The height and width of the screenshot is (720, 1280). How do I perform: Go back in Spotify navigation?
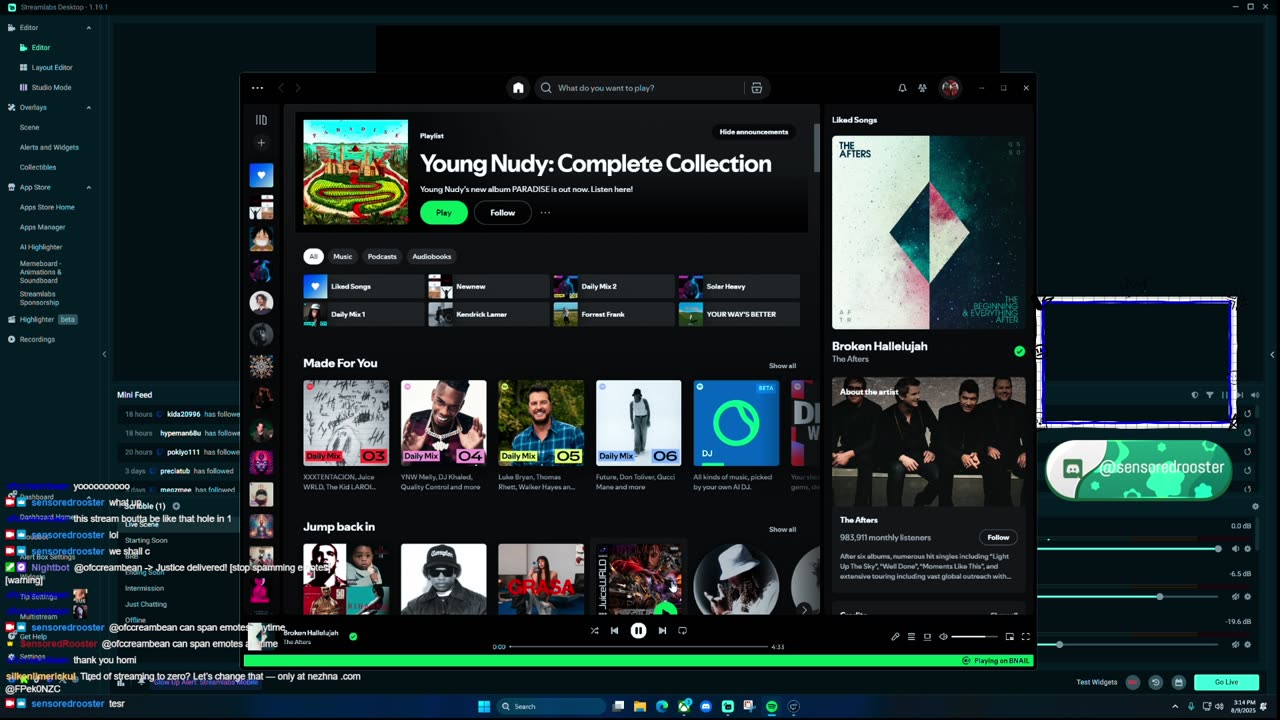click(281, 88)
